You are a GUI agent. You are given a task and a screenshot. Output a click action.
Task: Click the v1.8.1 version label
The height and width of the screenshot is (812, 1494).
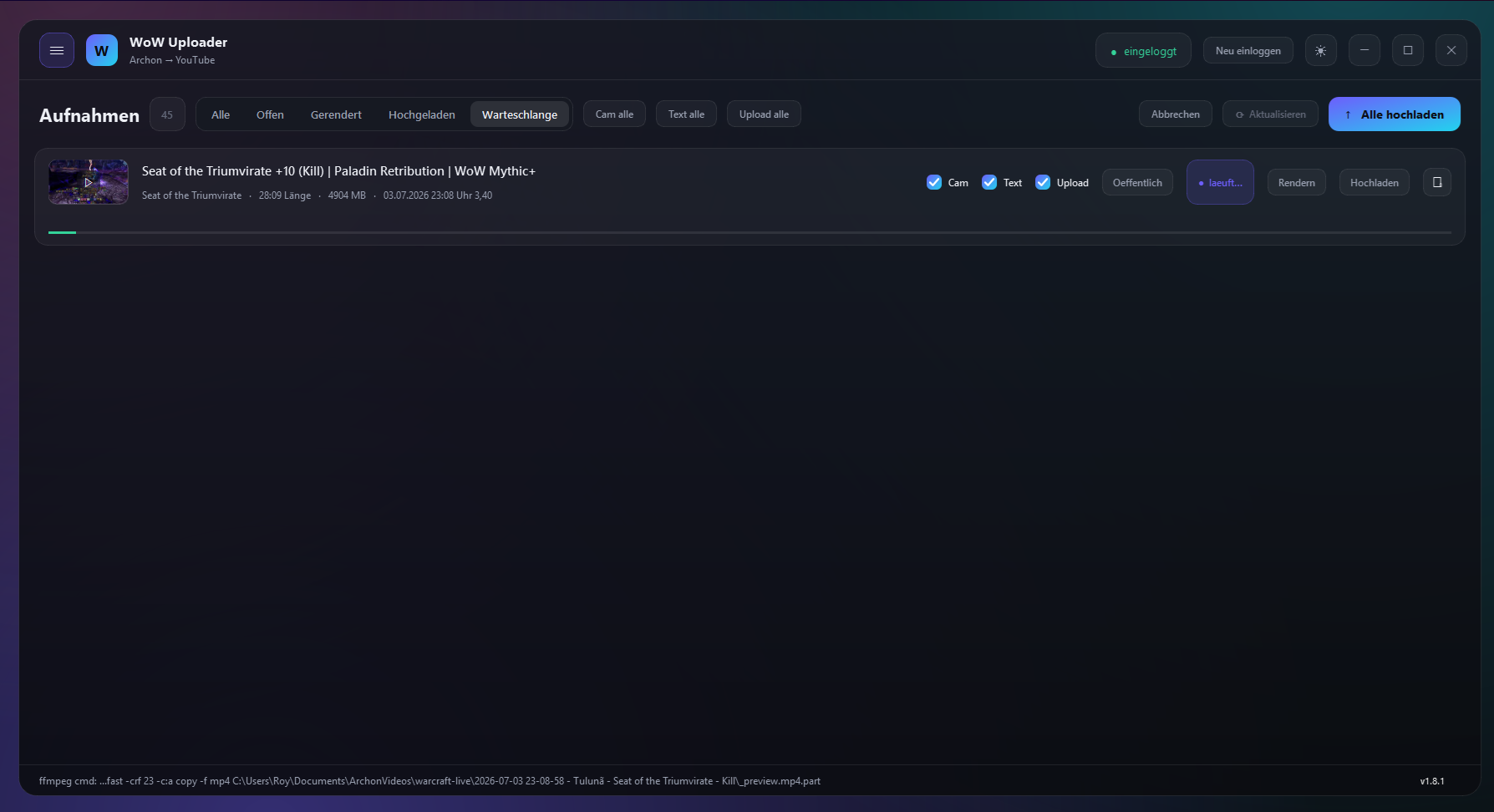tap(1432, 781)
